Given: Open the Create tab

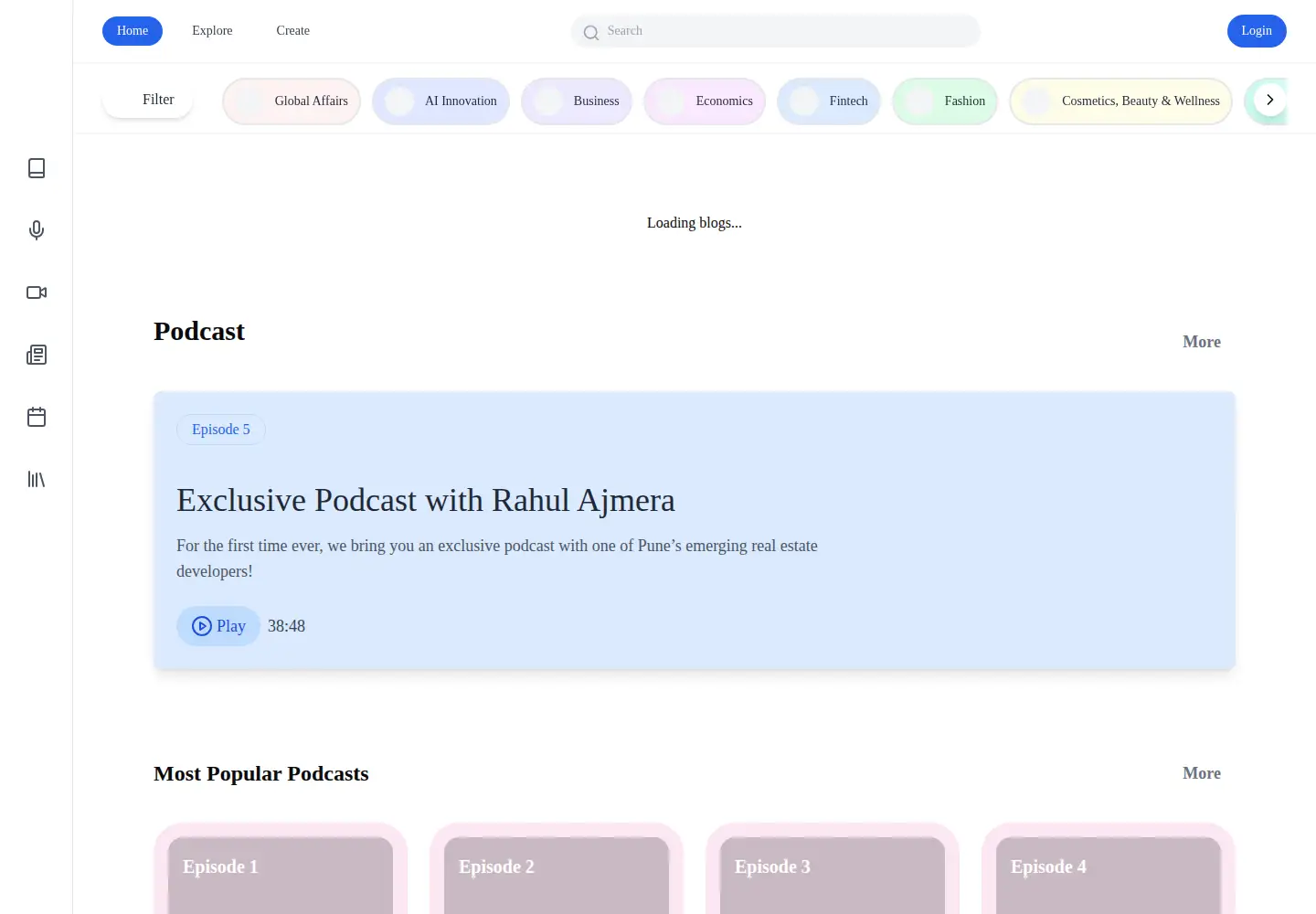Looking at the screenshot, I should tap(293, 31).
